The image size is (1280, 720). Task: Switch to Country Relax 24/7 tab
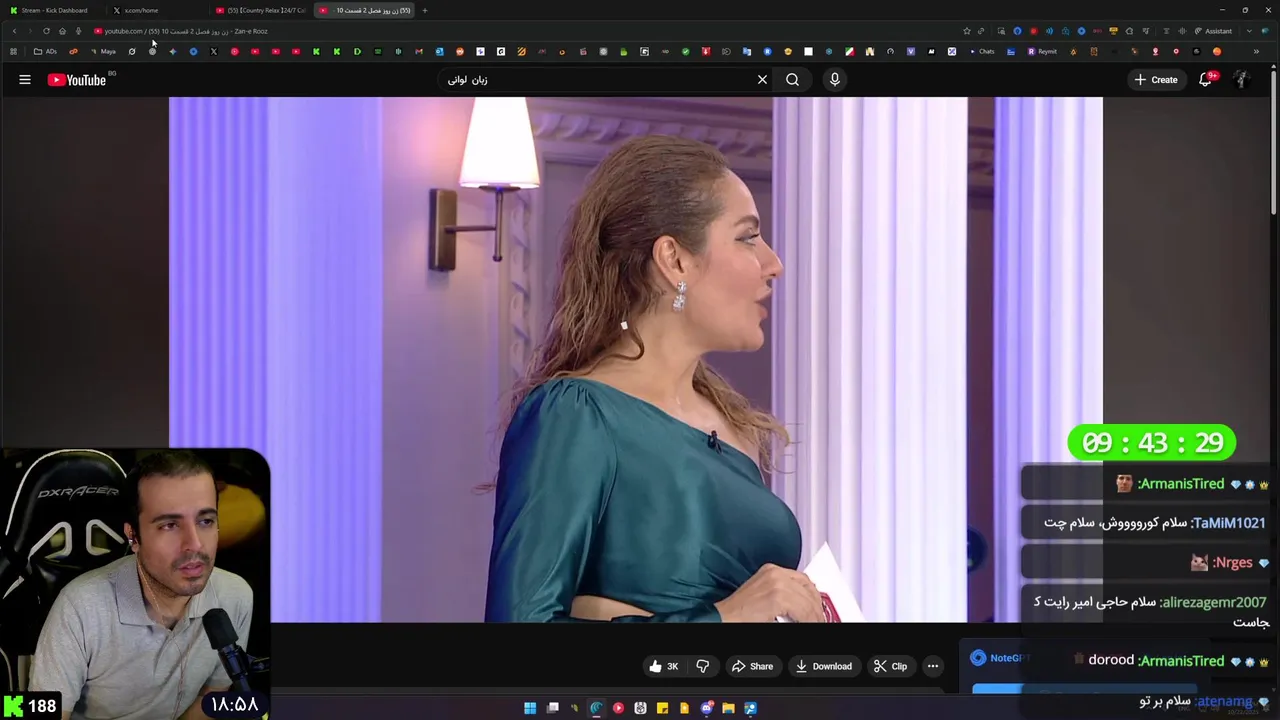260,10
